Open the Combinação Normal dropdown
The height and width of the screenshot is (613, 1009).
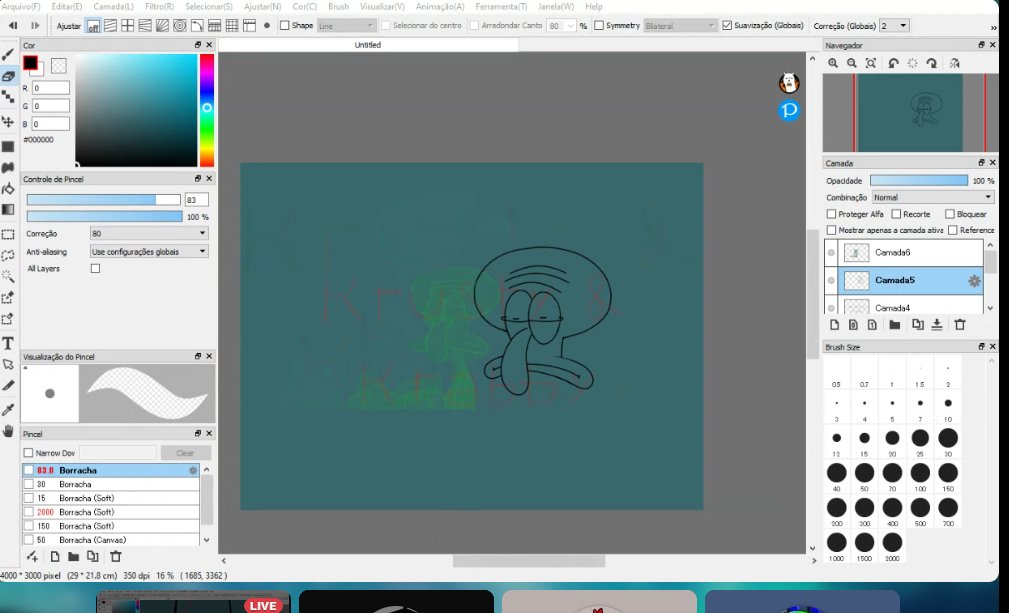click(933, 197)
